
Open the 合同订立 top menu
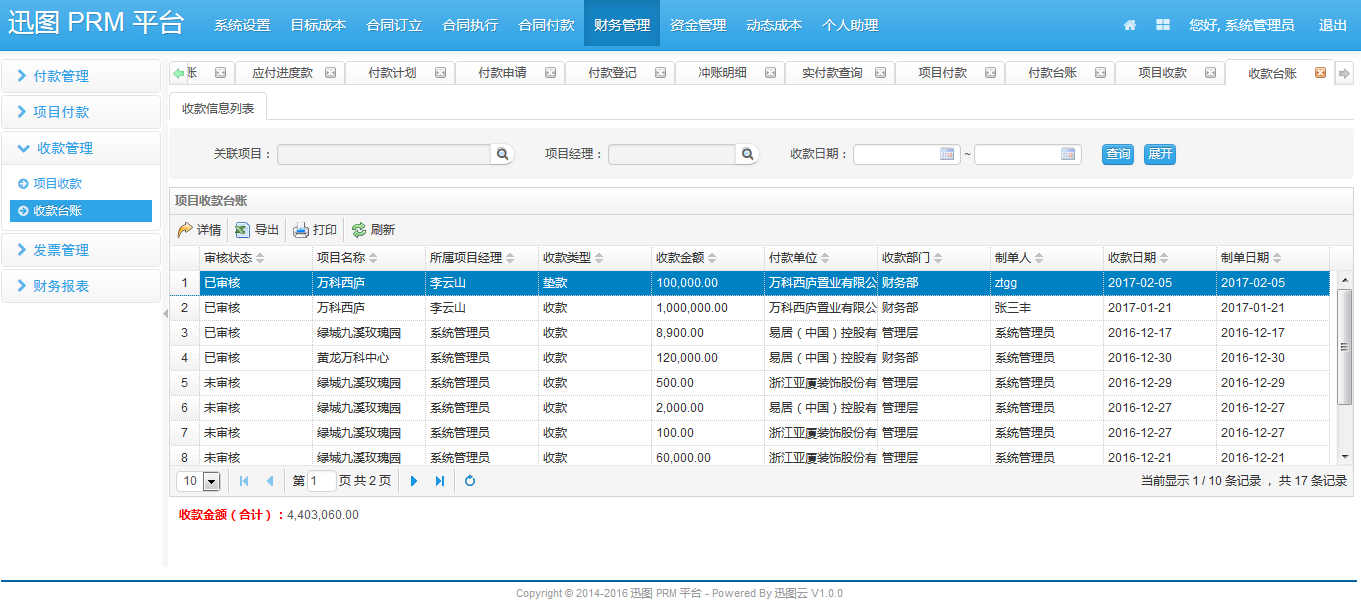click(394, 25)
